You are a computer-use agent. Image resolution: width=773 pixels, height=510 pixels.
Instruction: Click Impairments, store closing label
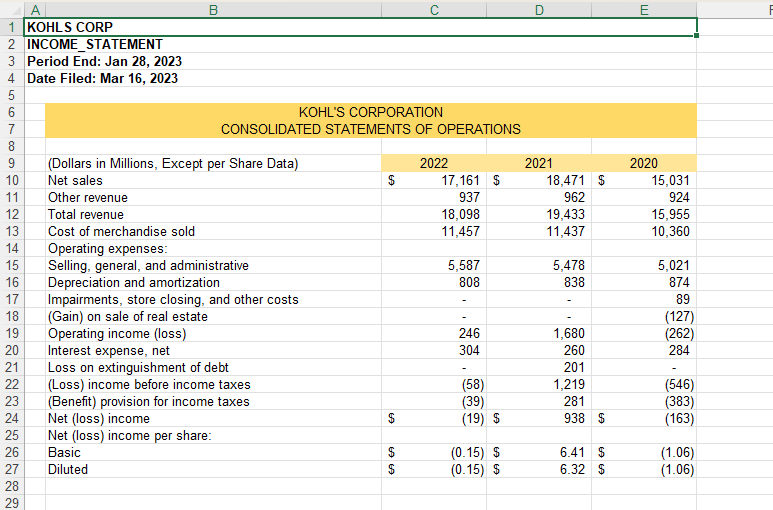click(173, 300)
